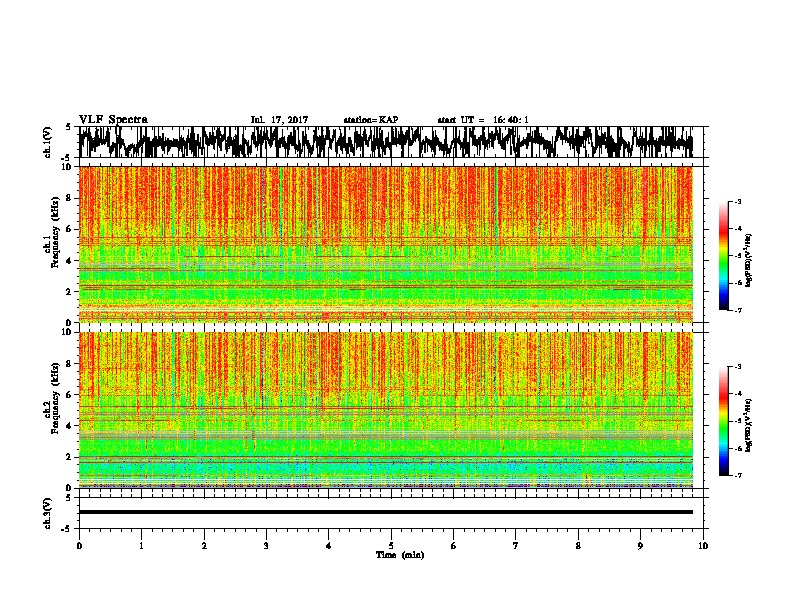Click the "6" kHz tick on ch.2 frequency axis
This screenshot has width=792, height=612.
pyautogui.click(x=70, y=394)
